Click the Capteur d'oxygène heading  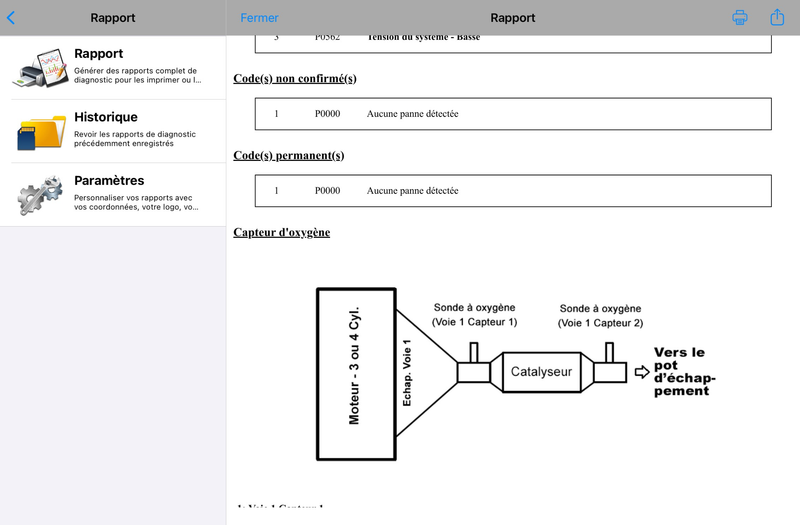(281, 233)
